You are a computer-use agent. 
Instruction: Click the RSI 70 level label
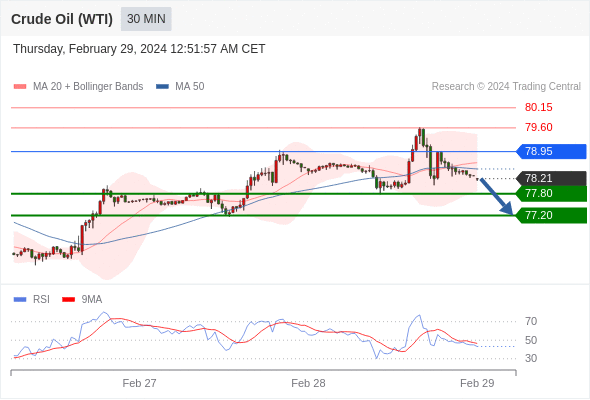[531, 321]
